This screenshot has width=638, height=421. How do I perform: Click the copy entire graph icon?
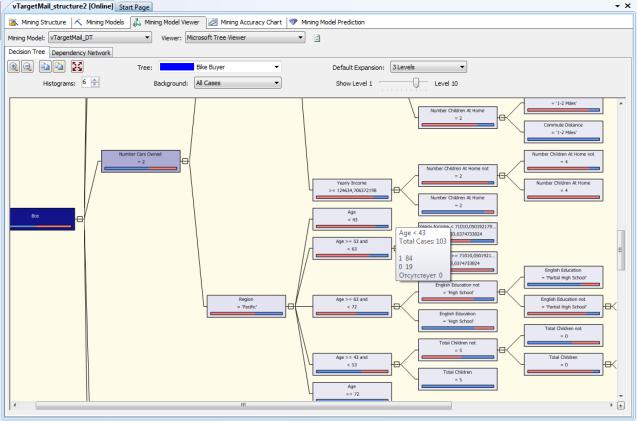pyautogui.click(x=59, y=67)
